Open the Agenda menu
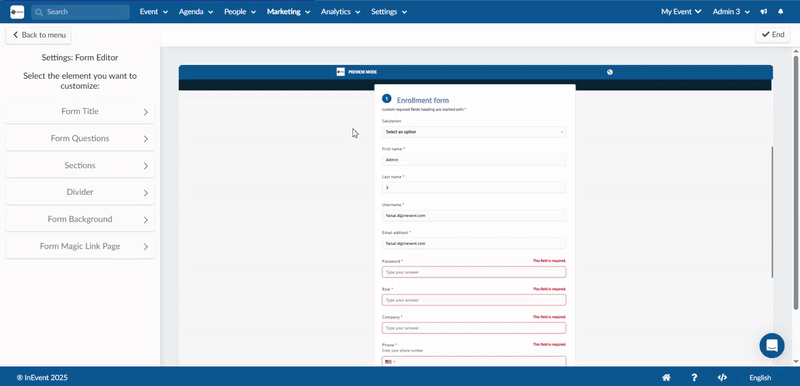 tap(196, 12)
